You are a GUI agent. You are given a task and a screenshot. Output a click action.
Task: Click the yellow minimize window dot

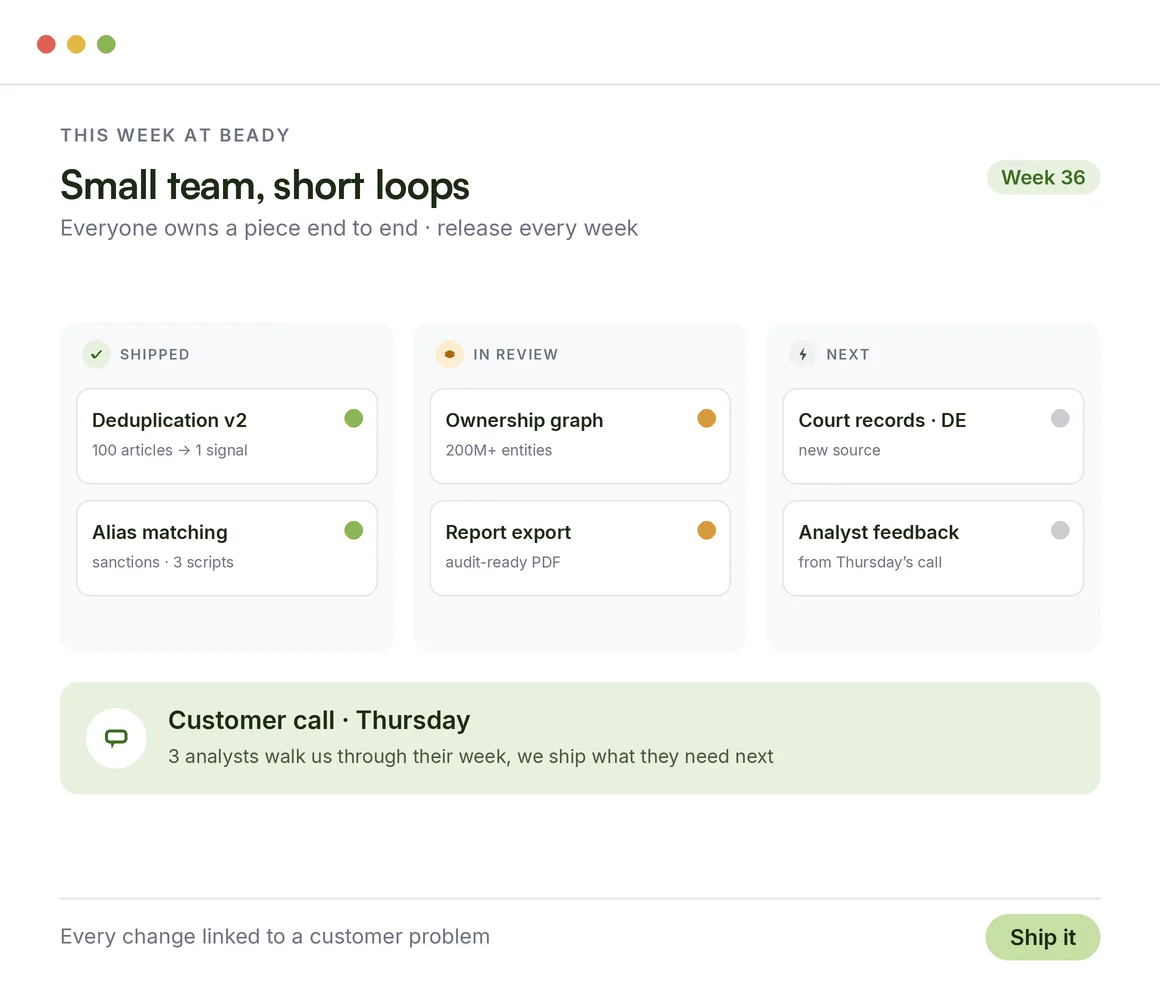coord(76,44)
